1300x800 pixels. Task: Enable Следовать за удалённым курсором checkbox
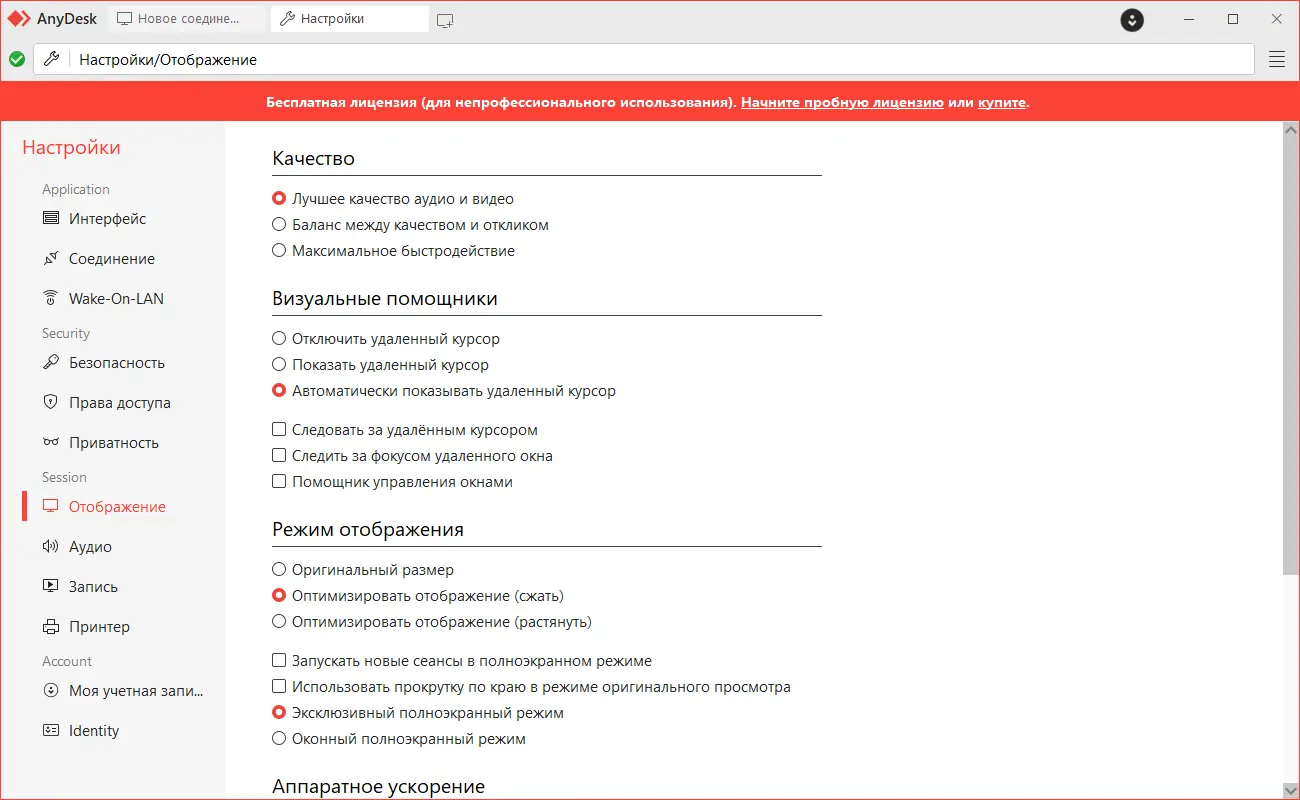coord(280,430)
